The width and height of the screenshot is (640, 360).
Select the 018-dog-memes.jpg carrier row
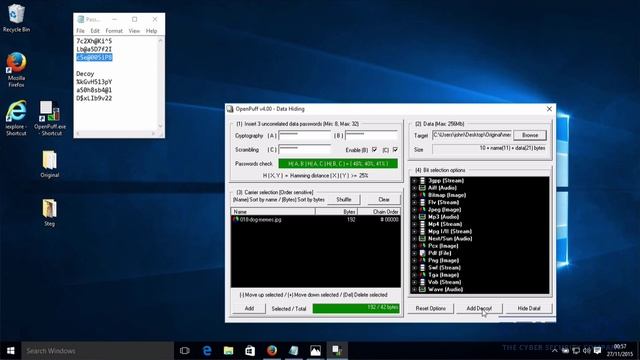point(316,220)
